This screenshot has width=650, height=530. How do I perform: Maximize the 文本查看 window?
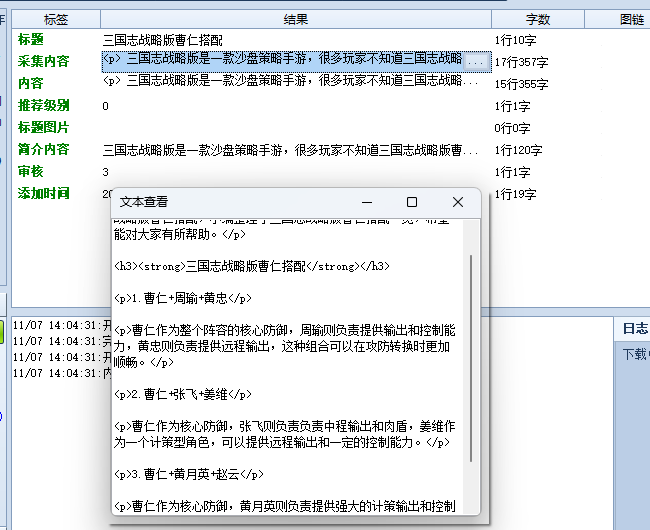(x=412, y=202)
